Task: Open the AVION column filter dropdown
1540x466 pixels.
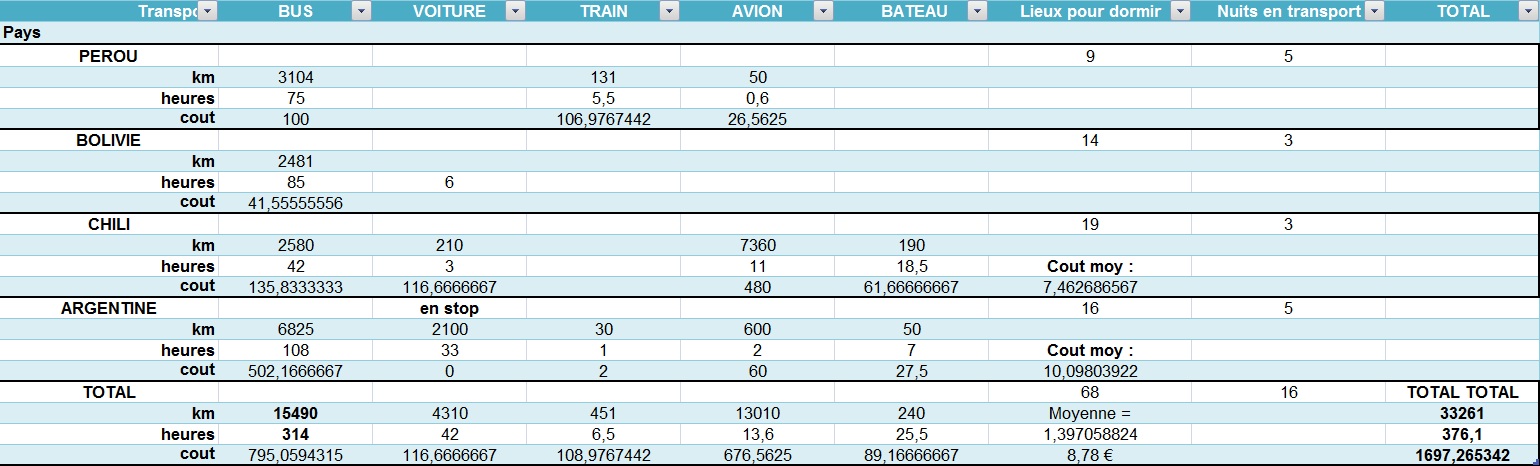Action: pyautogui.click(x=823, y=12)
